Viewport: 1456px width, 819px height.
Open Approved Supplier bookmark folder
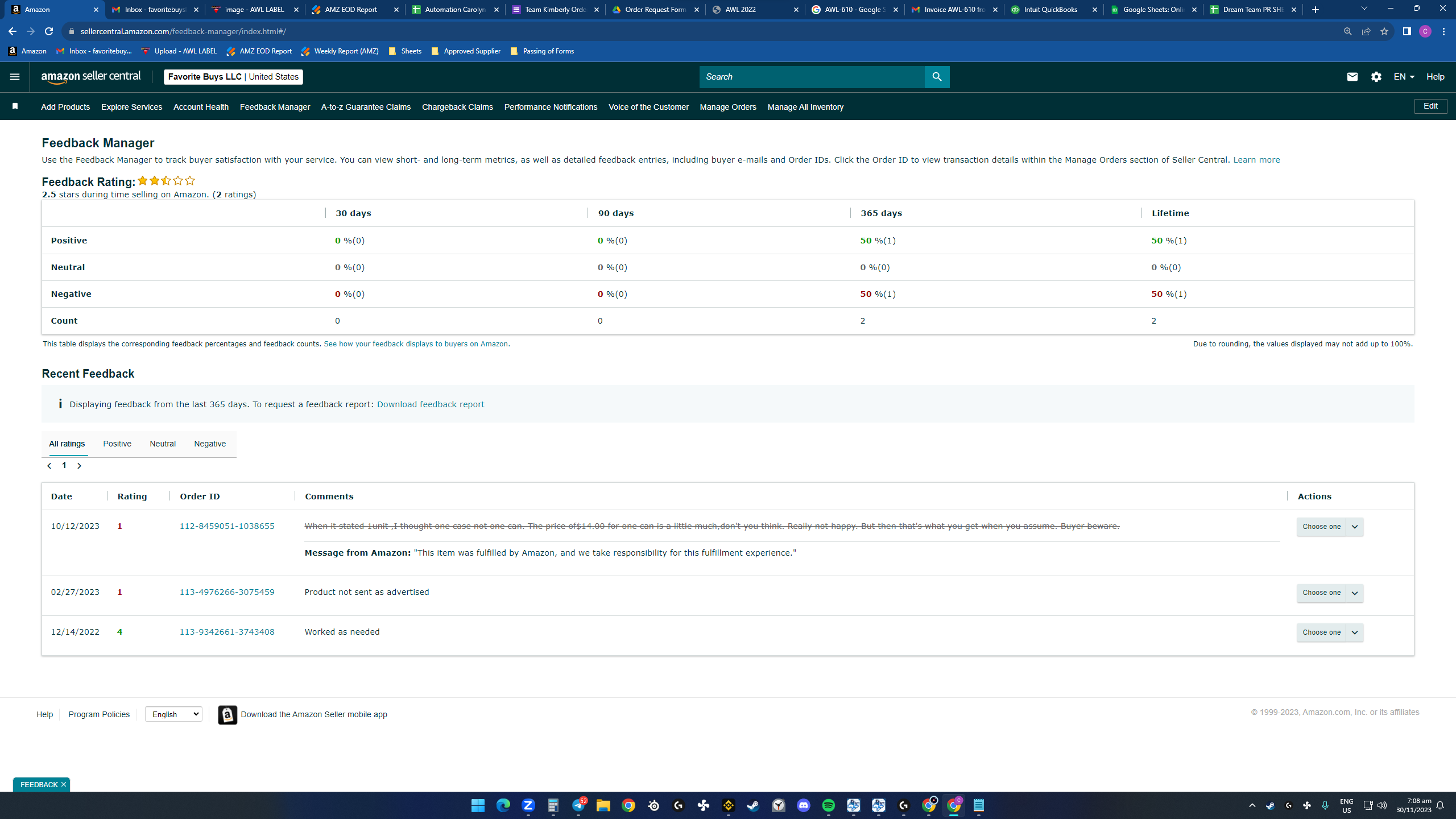click(x=466, y=51)
